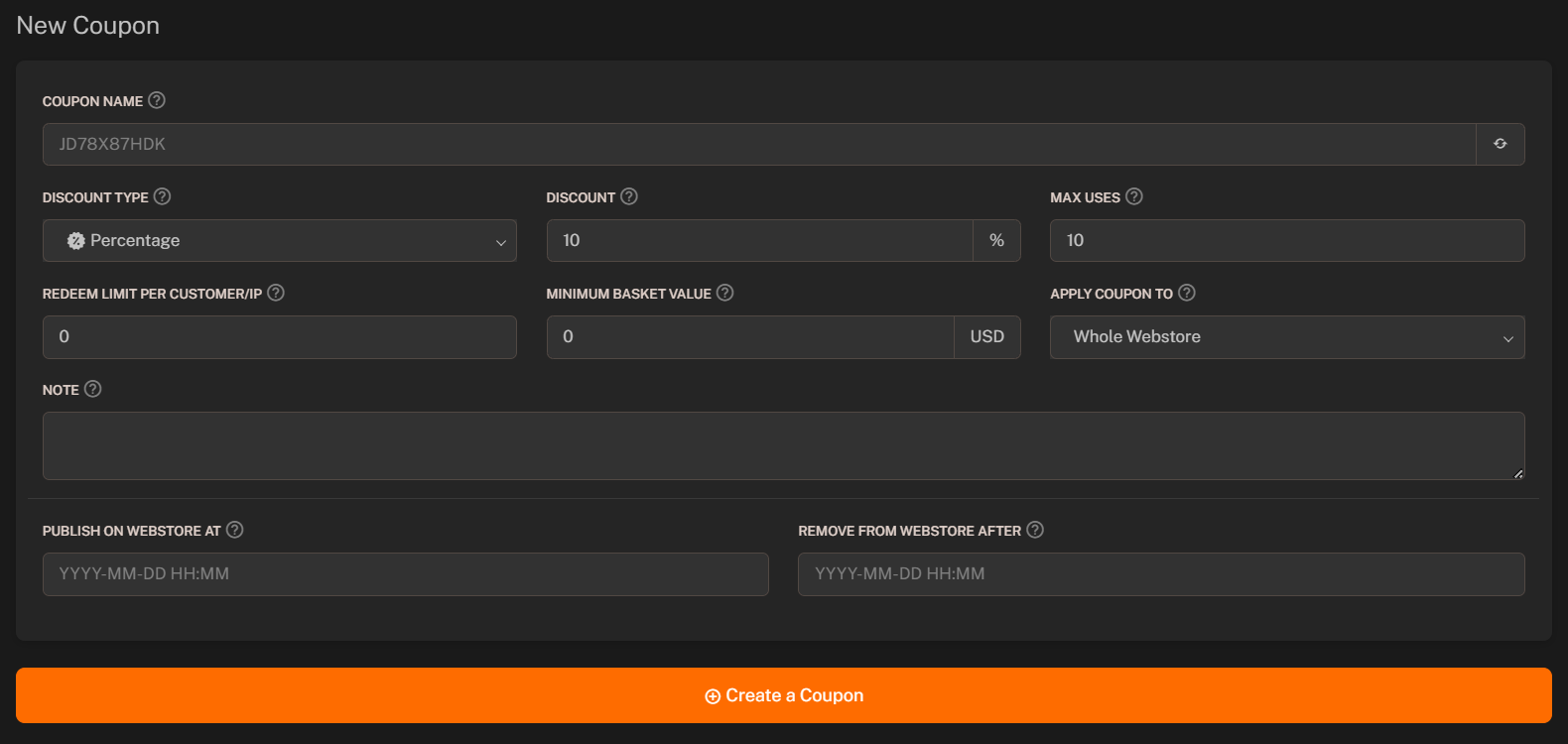The width and height of the screenshot is (1568, 744).
Task: Open help for Publish On Webstore At
Action: [235, 530]
